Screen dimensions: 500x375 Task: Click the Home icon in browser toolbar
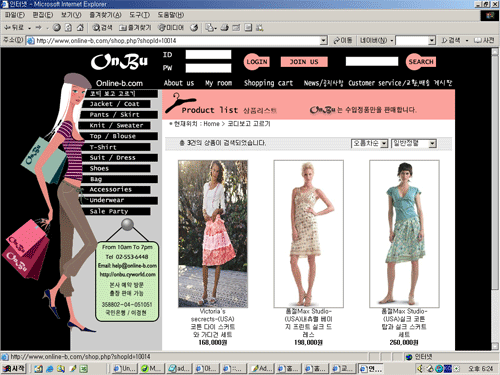click(x=80, y=28)
